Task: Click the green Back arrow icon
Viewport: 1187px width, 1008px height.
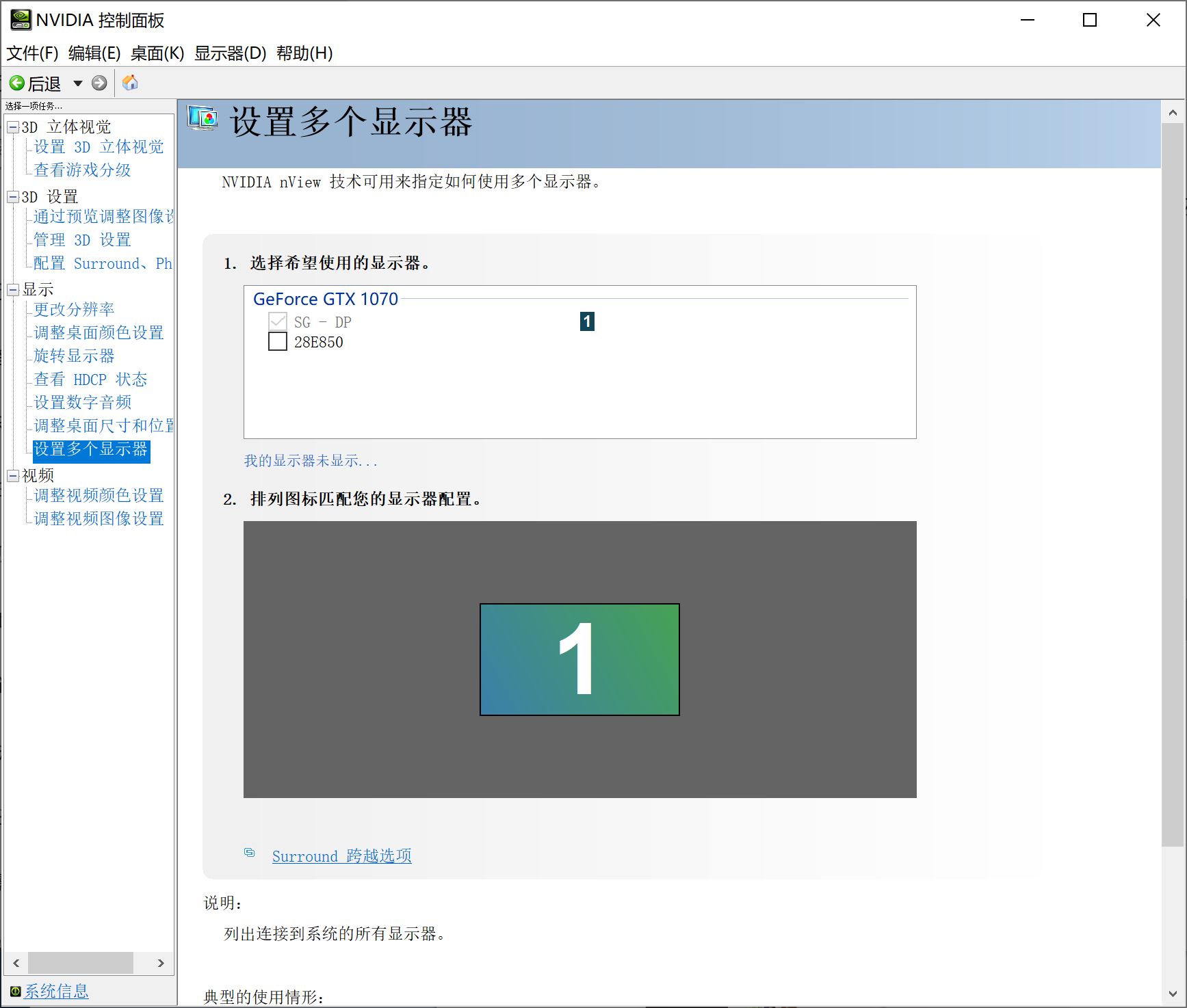Action: pos(17,83)
